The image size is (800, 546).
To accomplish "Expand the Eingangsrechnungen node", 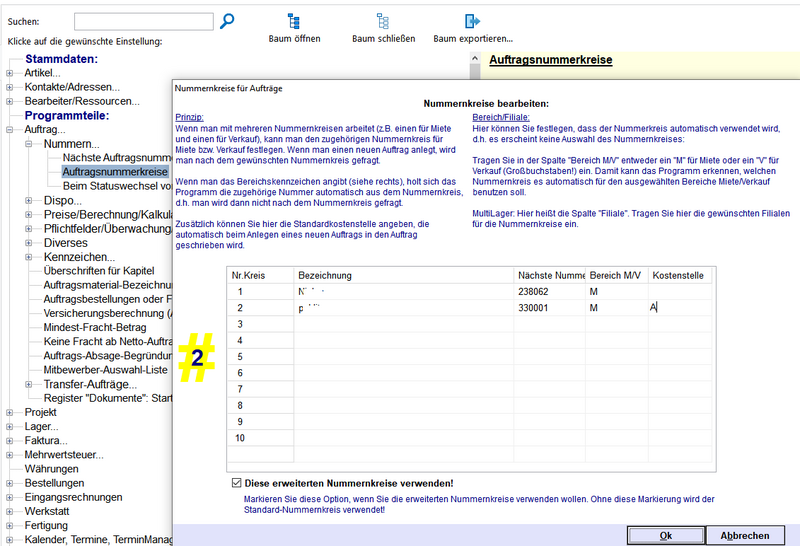I will [9, 497].
